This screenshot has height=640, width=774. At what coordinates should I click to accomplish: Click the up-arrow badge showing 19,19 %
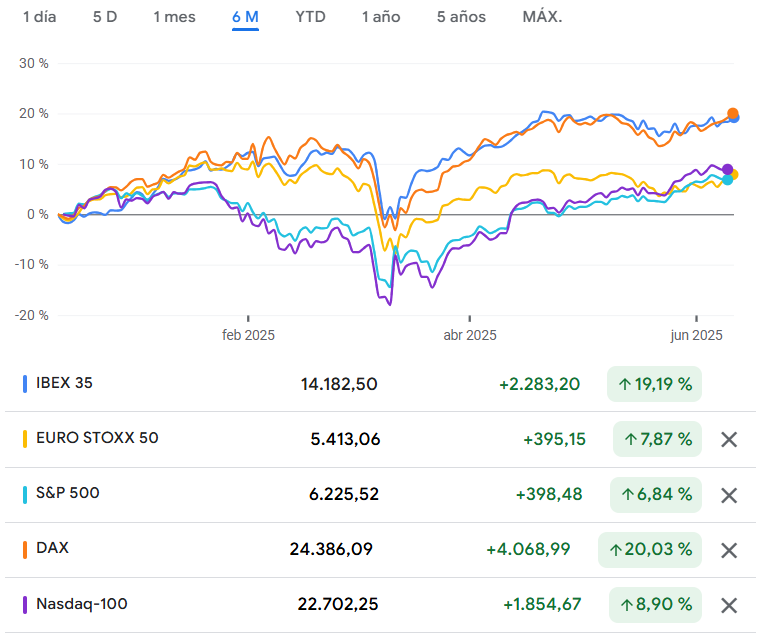(x=655, y=383)
